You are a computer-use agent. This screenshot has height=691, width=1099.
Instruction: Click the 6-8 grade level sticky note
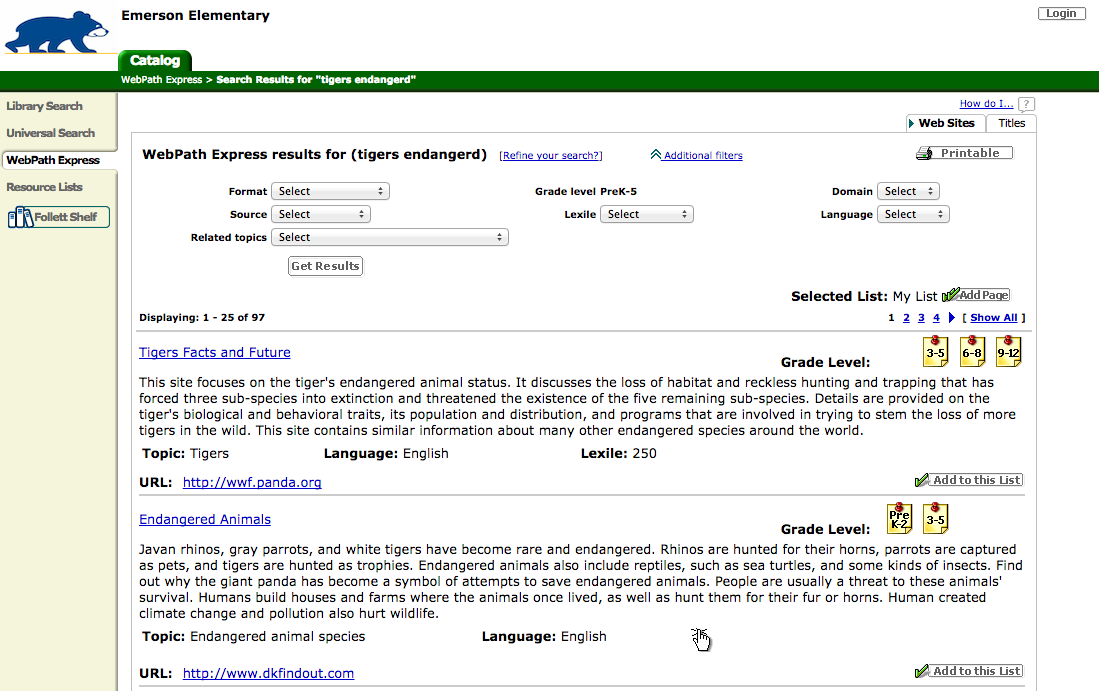pyautogui.click(x=971, y=352)
